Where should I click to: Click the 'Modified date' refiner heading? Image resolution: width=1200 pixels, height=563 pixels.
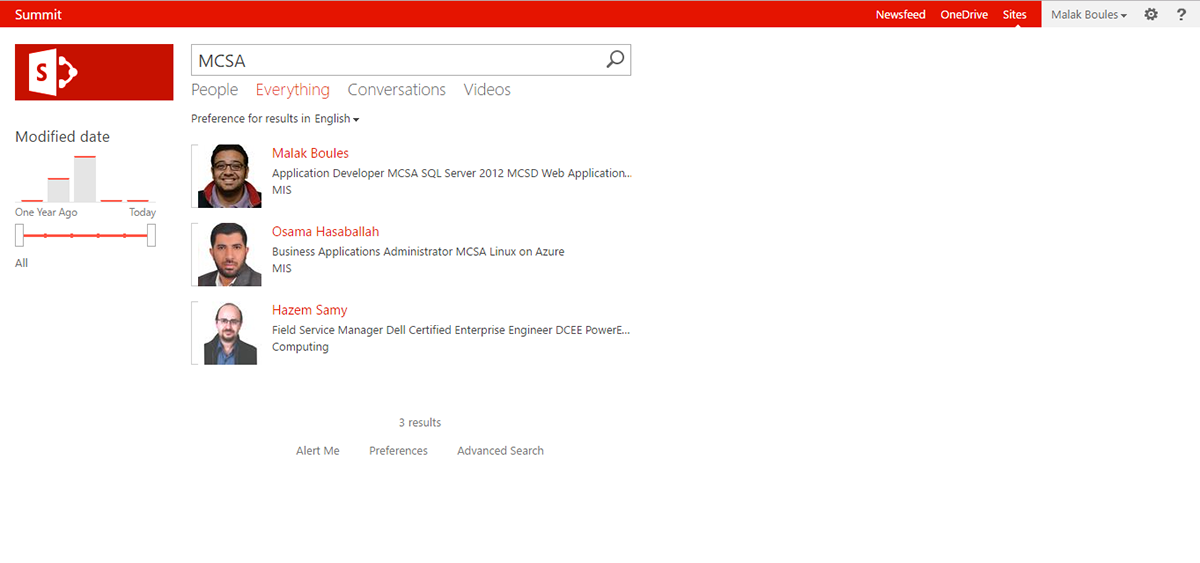(x=62, y=137)
